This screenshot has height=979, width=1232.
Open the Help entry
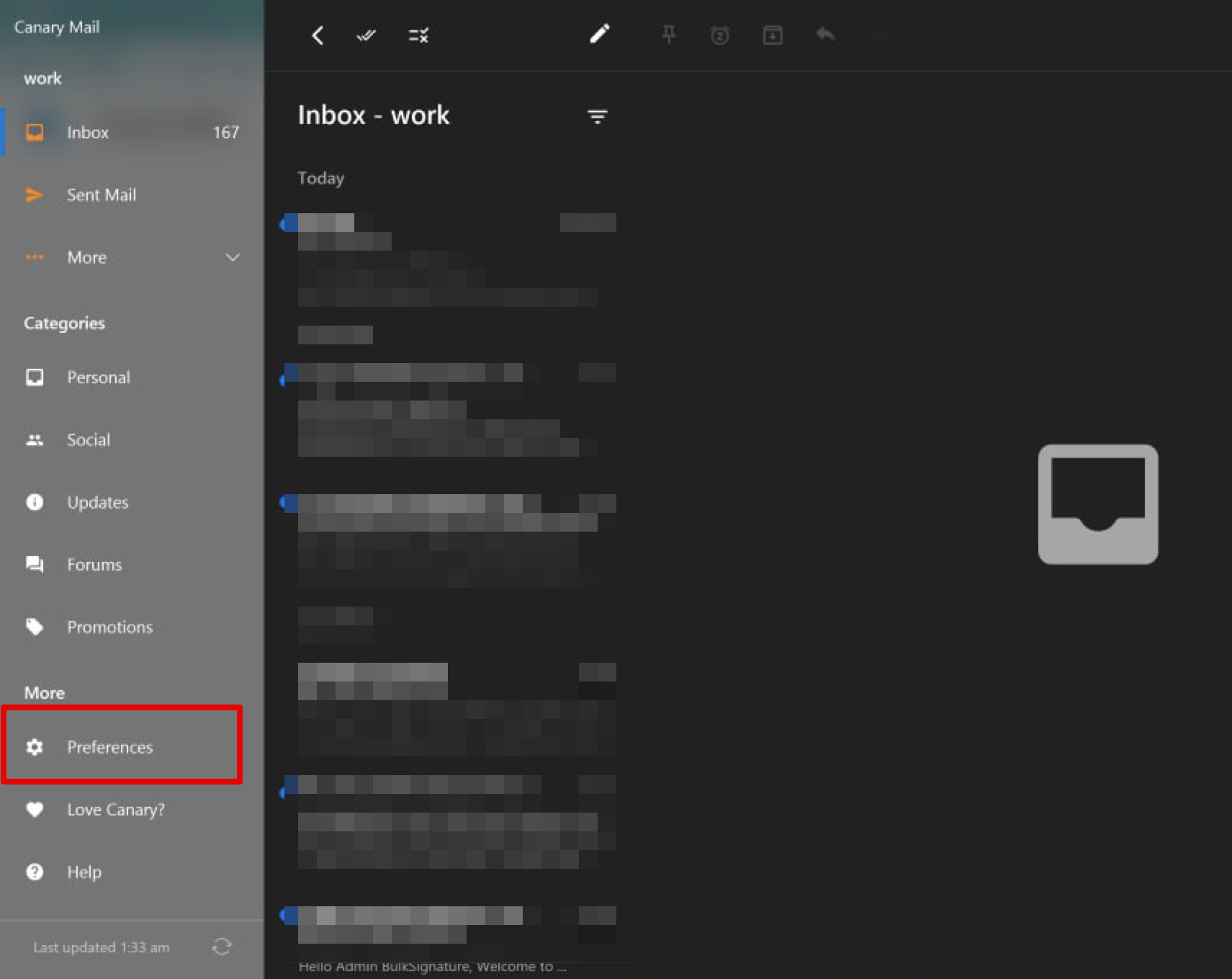132,872
